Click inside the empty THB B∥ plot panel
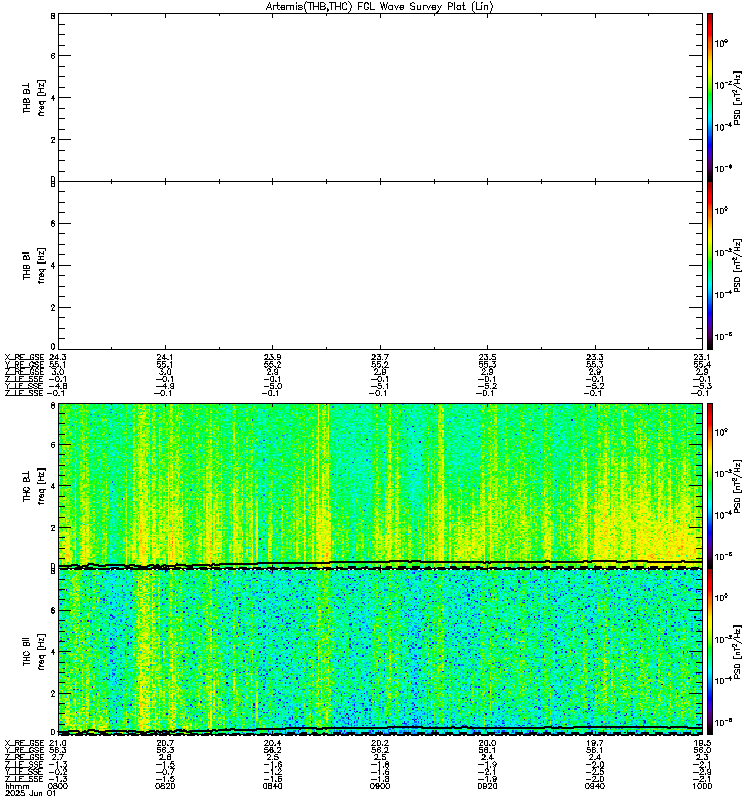 (x=381, y=265)
